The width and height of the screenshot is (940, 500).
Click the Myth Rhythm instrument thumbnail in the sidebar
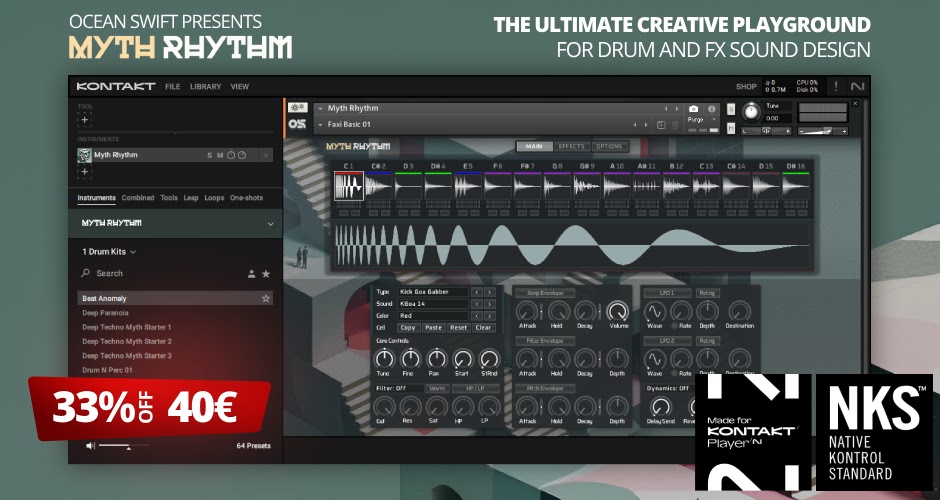pyautogui.click(x=85, y=155)
